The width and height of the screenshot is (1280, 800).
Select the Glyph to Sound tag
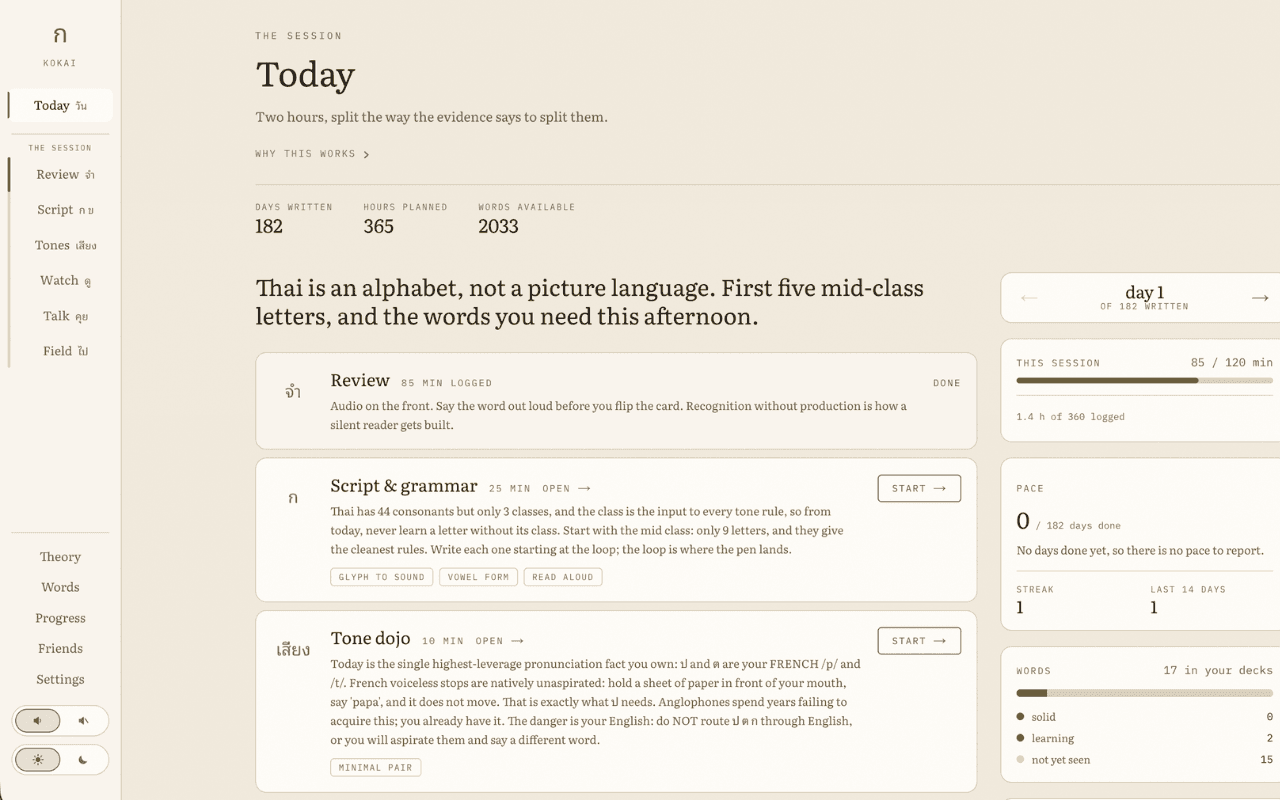[382, 577]
